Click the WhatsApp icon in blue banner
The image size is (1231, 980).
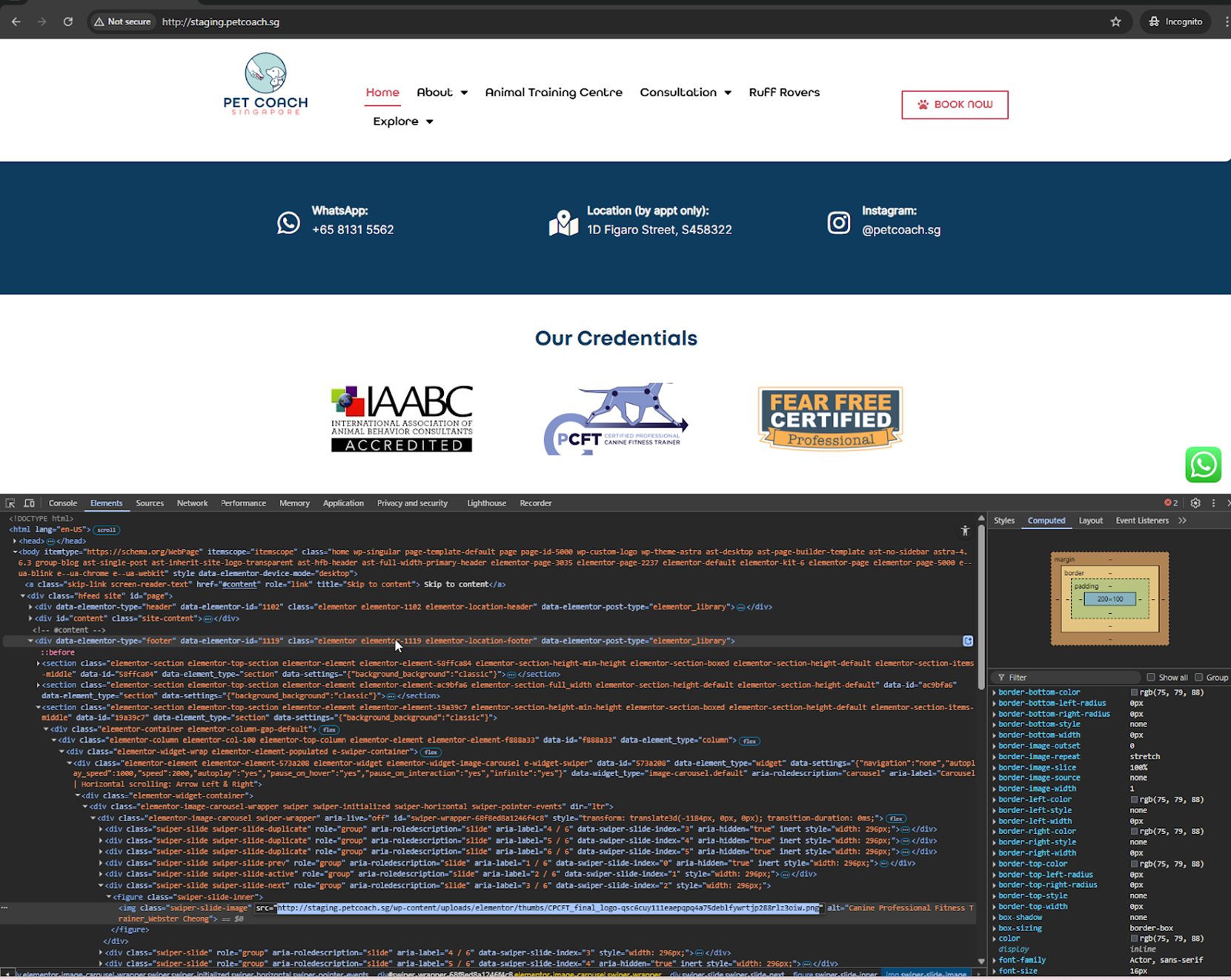288,222
